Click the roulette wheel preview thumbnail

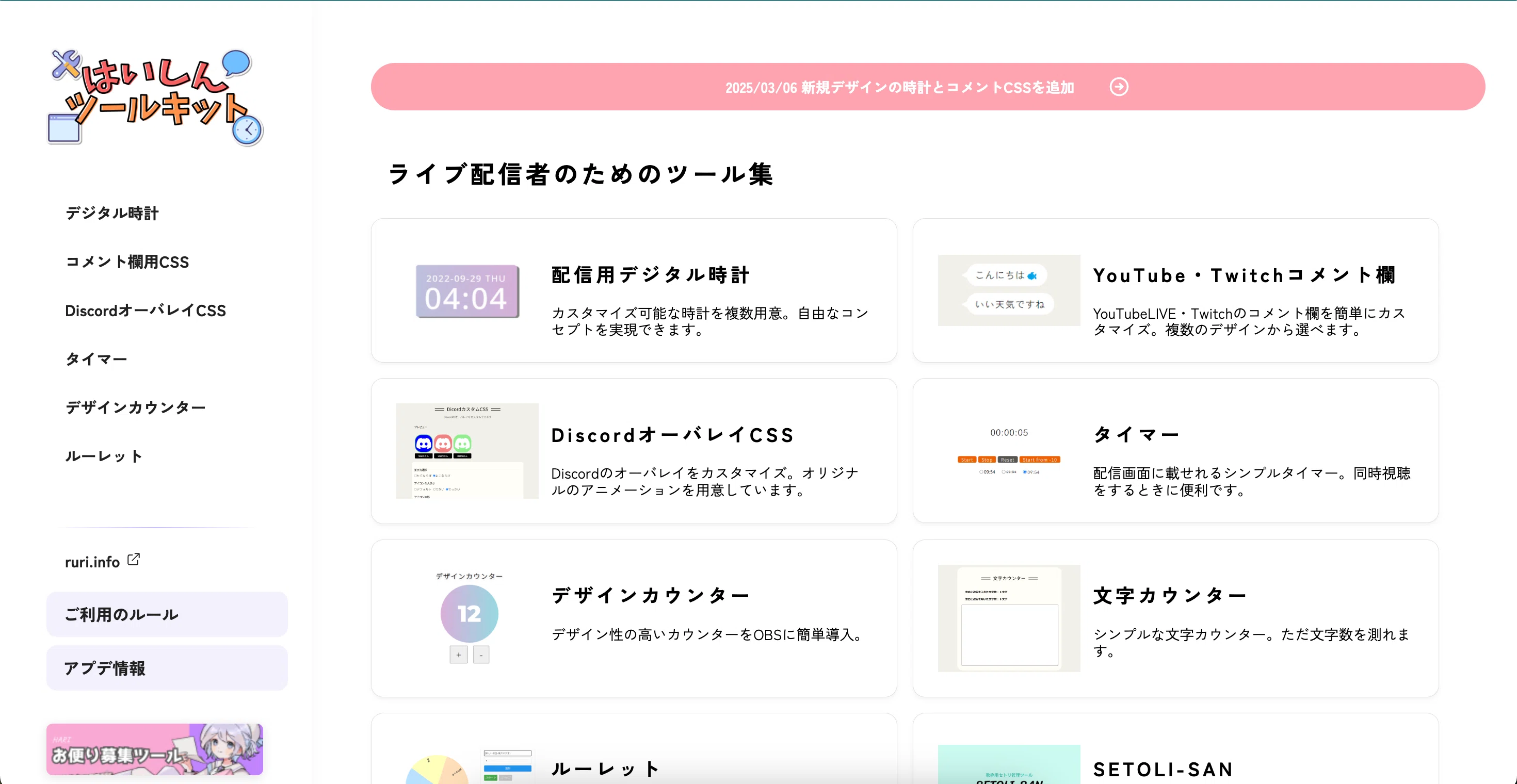click(467, 766)
